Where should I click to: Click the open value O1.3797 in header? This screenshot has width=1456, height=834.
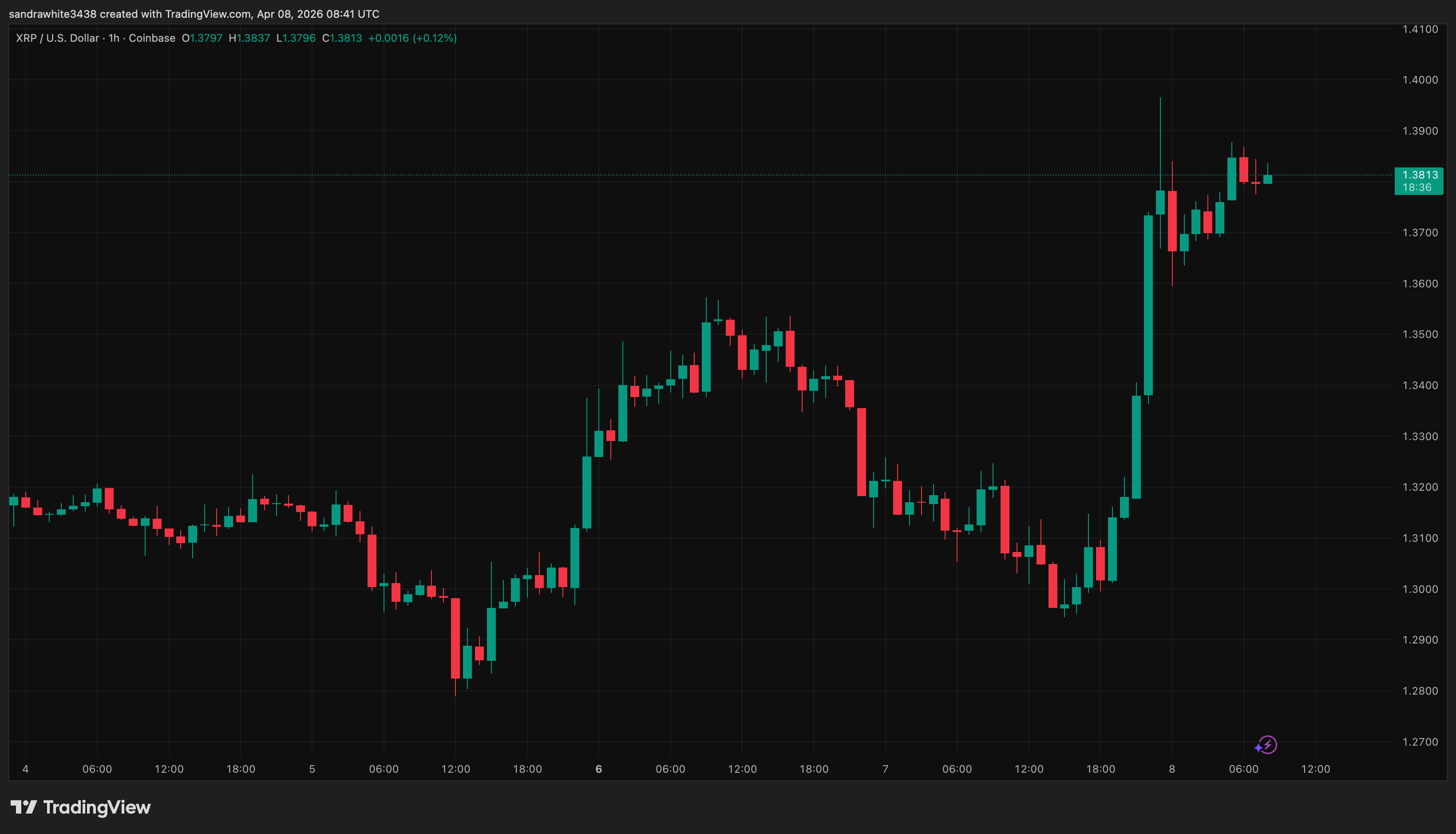(x=202, y=38)
